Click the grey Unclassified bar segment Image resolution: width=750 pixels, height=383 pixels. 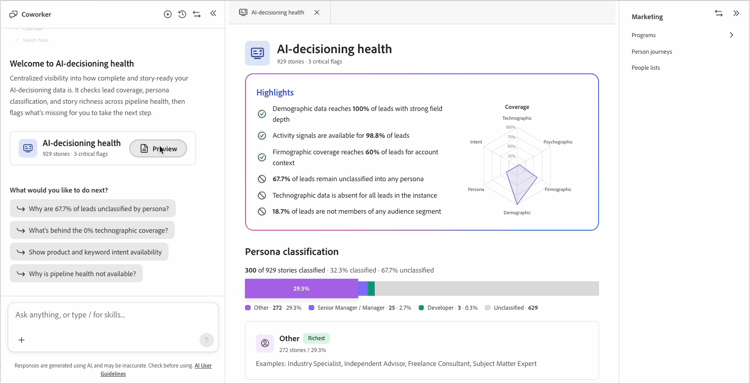[x=486, y=289]
